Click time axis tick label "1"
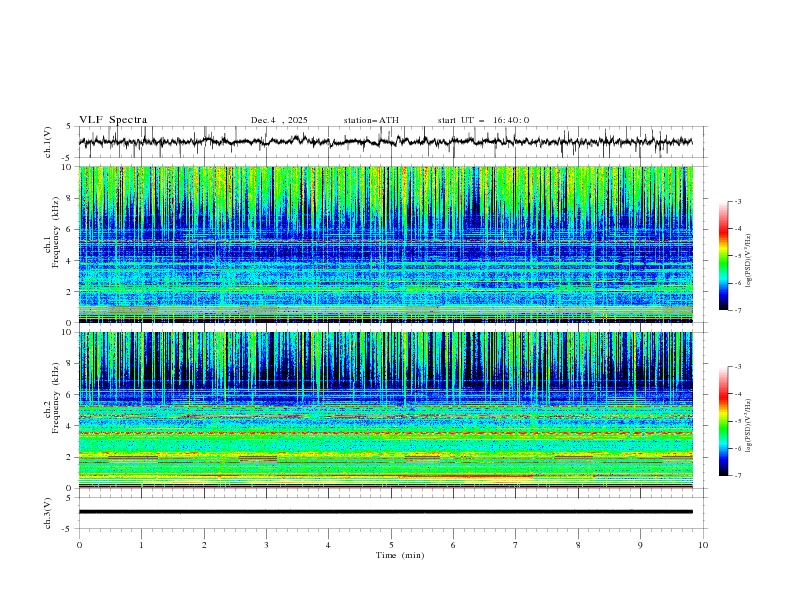Screen dimensions: 792x612 click(141, 545)
